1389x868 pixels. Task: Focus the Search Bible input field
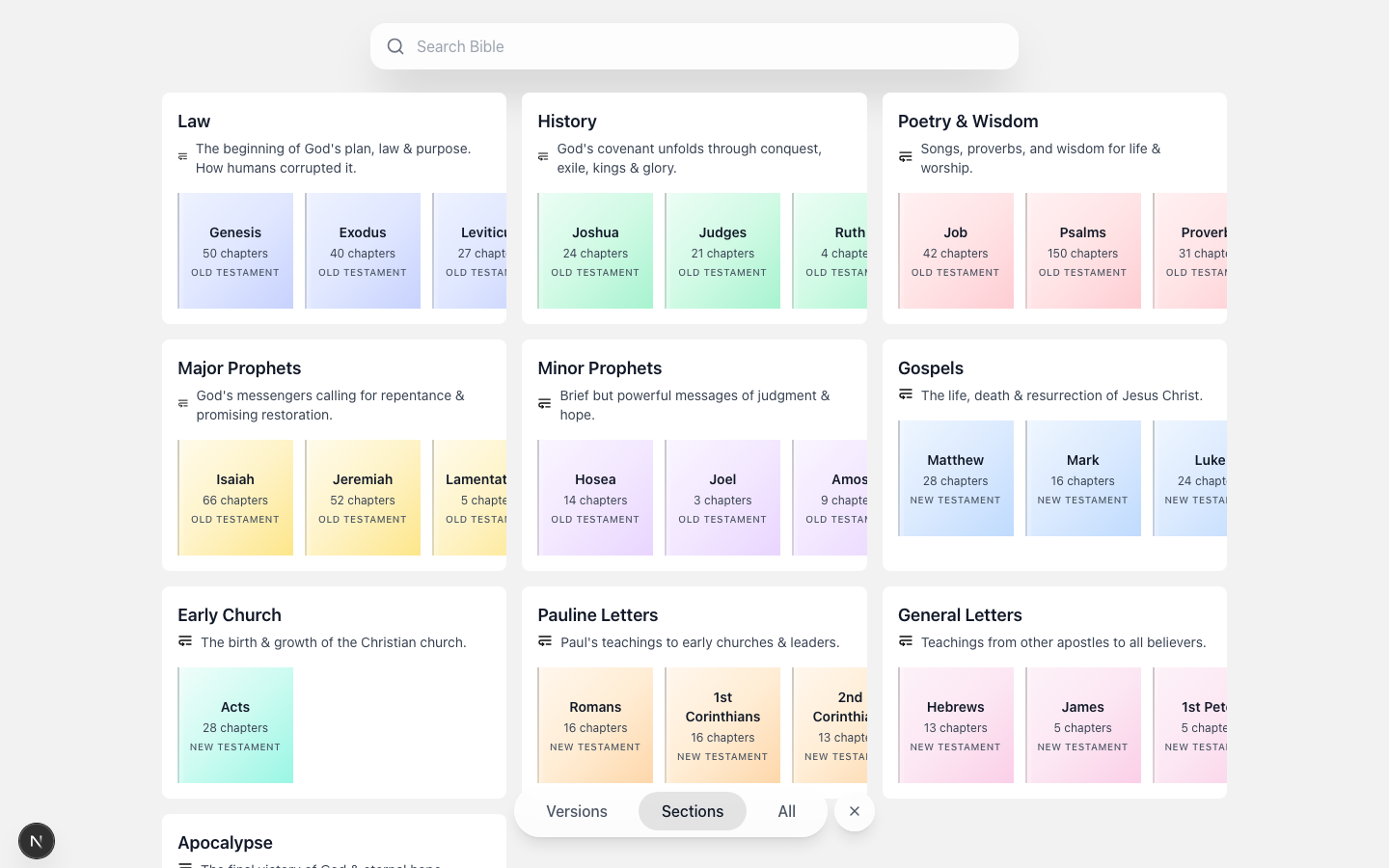tap(694, 46)
